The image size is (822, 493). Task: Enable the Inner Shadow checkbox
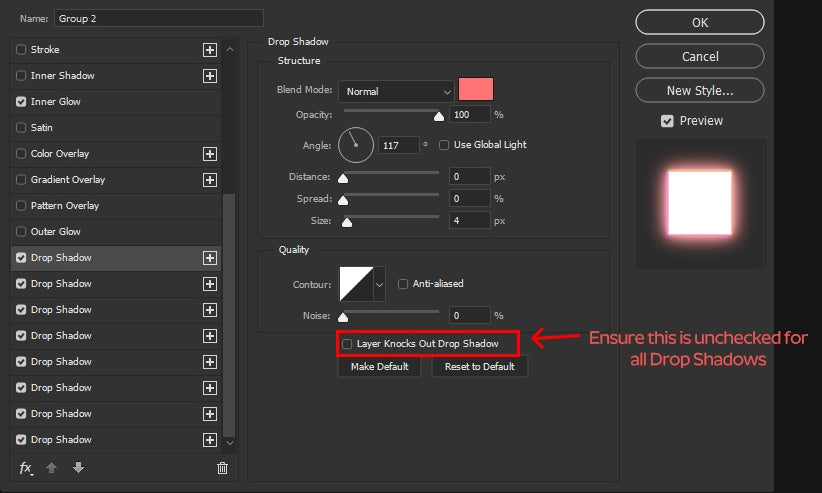[21, 76]
